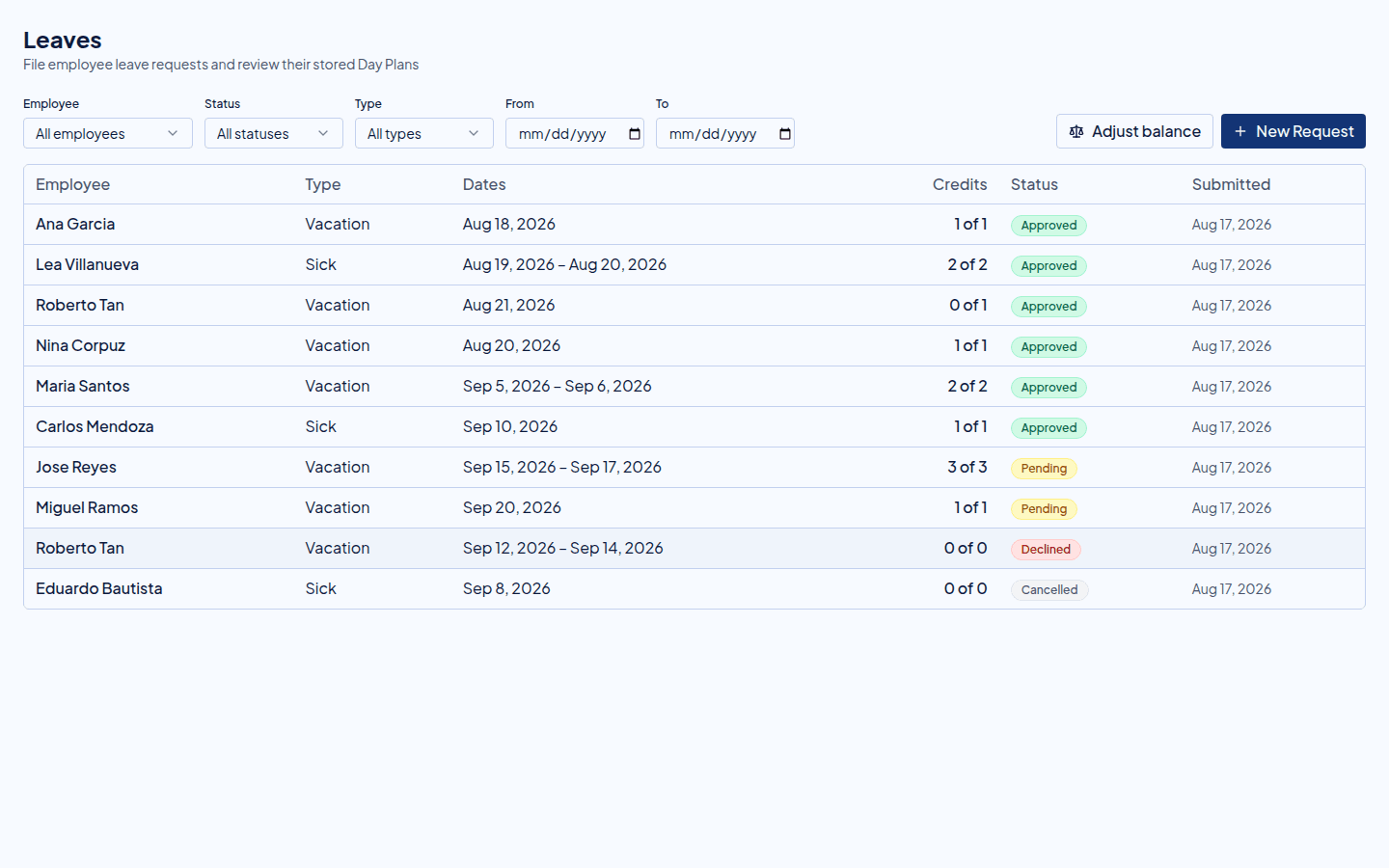Click the dates Aug 19, 2026 – Aug 20, 2026

(564, 264)
